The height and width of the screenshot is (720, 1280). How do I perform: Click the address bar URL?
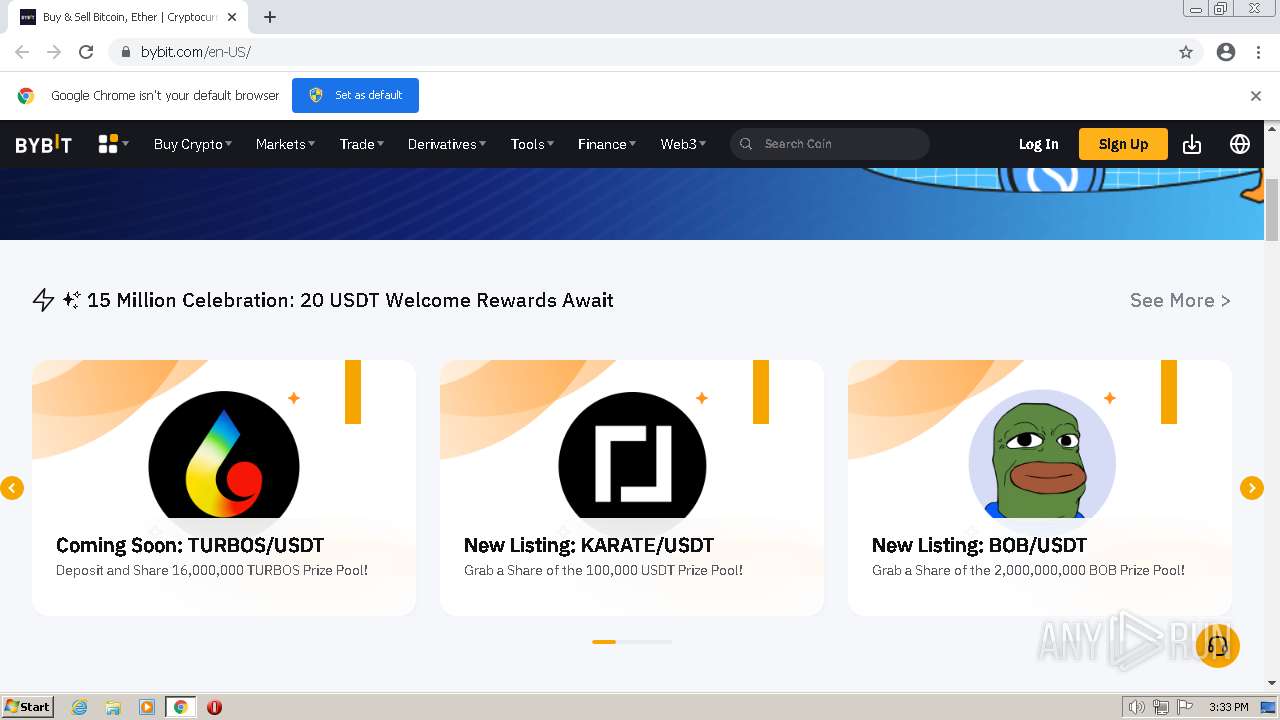(196, 52)
